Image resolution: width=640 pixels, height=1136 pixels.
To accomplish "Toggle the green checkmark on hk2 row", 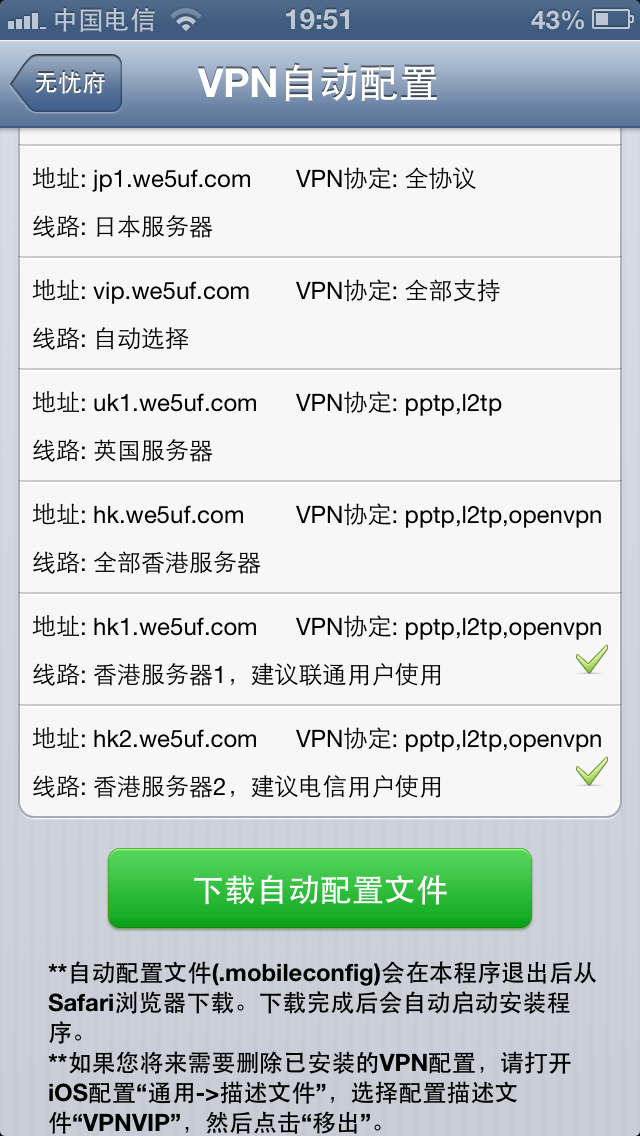I will (591, 771).
